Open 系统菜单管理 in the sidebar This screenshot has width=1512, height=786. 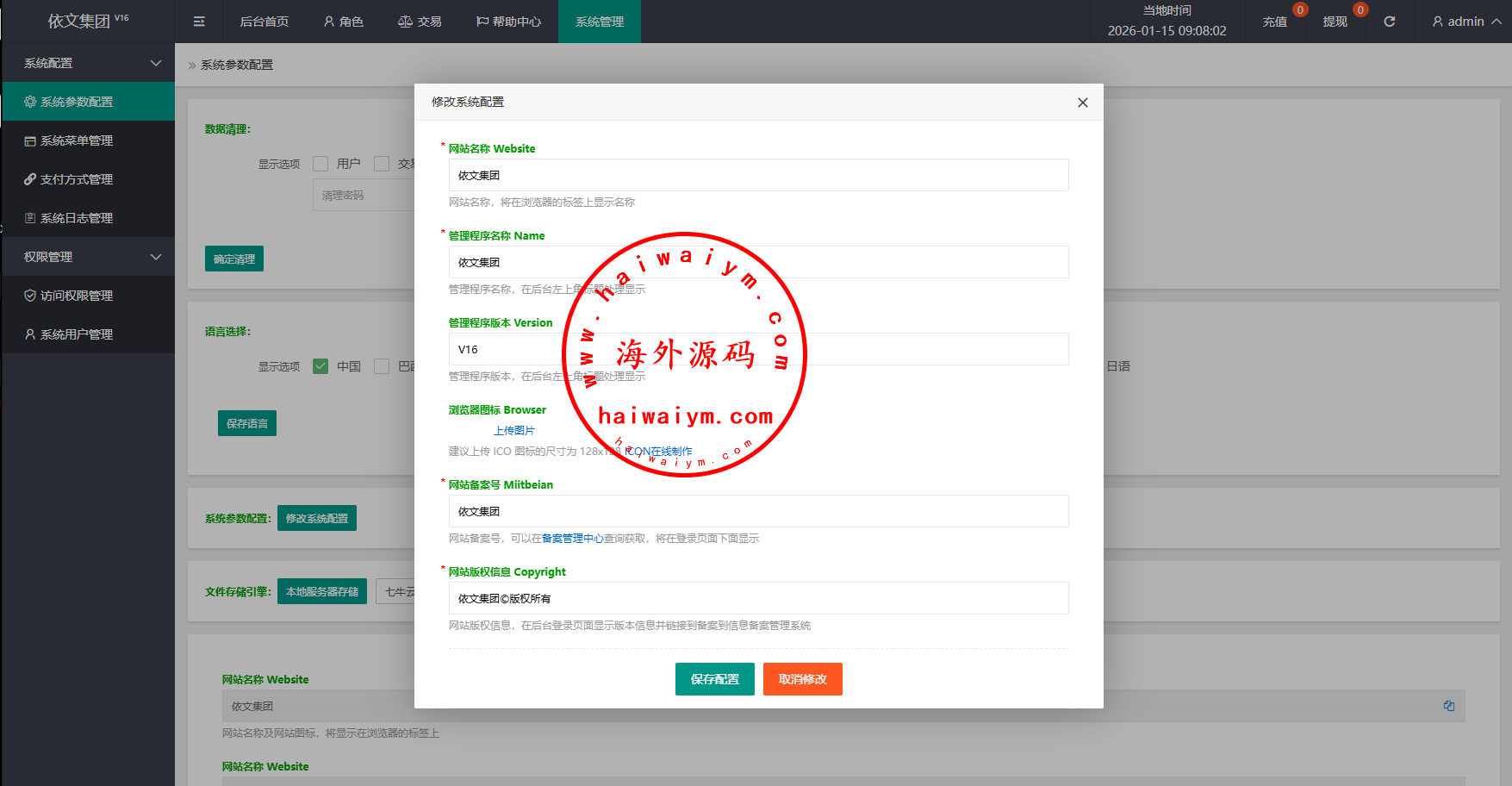tap(77, 140)
